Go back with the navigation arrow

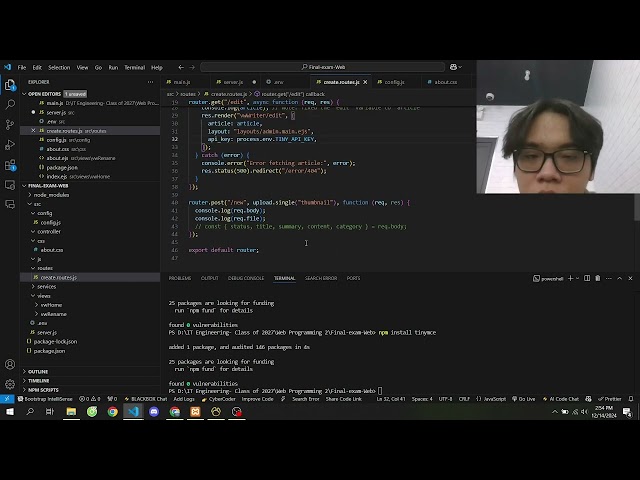point(181,67)
